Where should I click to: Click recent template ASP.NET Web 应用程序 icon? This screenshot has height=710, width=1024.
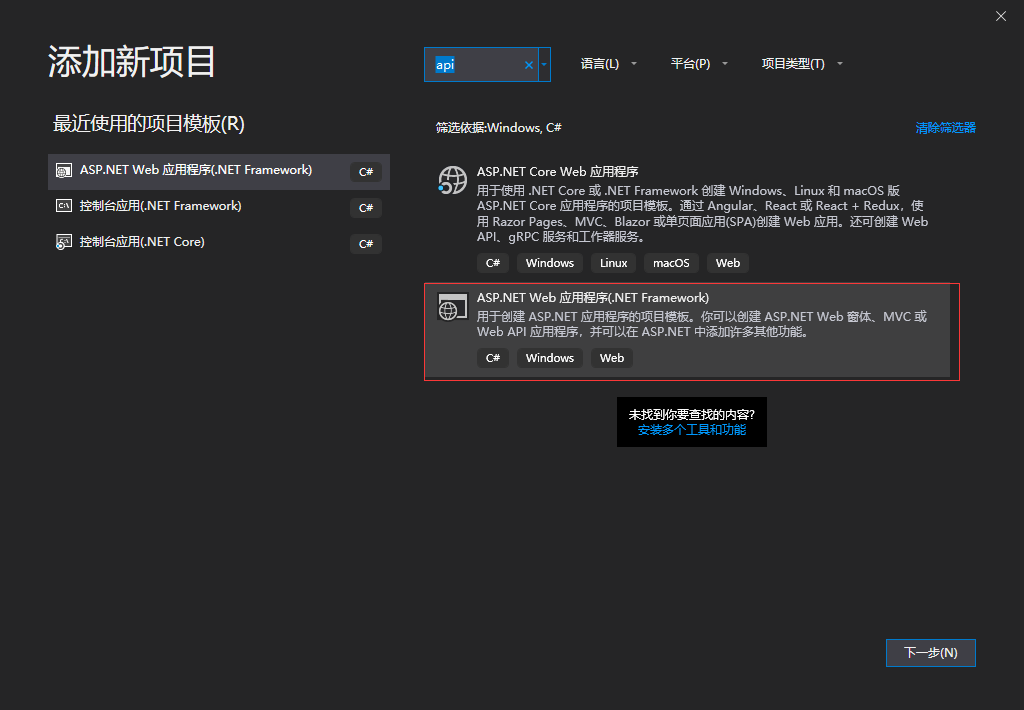tap(63, 171)
